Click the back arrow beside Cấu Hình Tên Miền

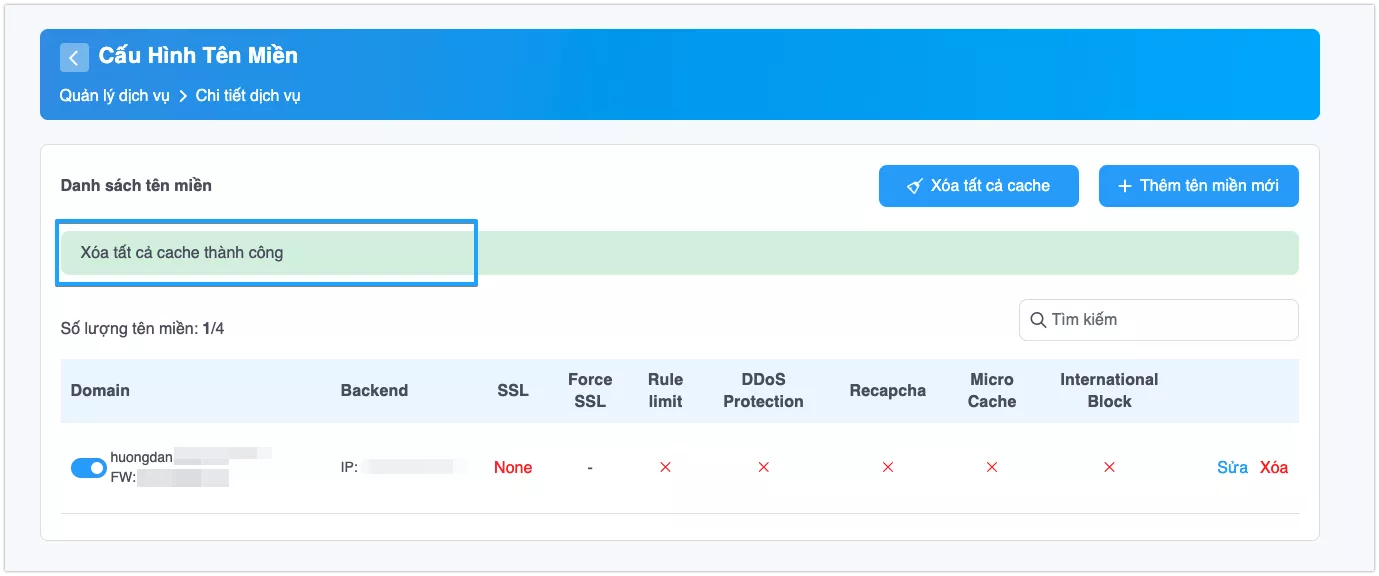(x=74, y=57)
